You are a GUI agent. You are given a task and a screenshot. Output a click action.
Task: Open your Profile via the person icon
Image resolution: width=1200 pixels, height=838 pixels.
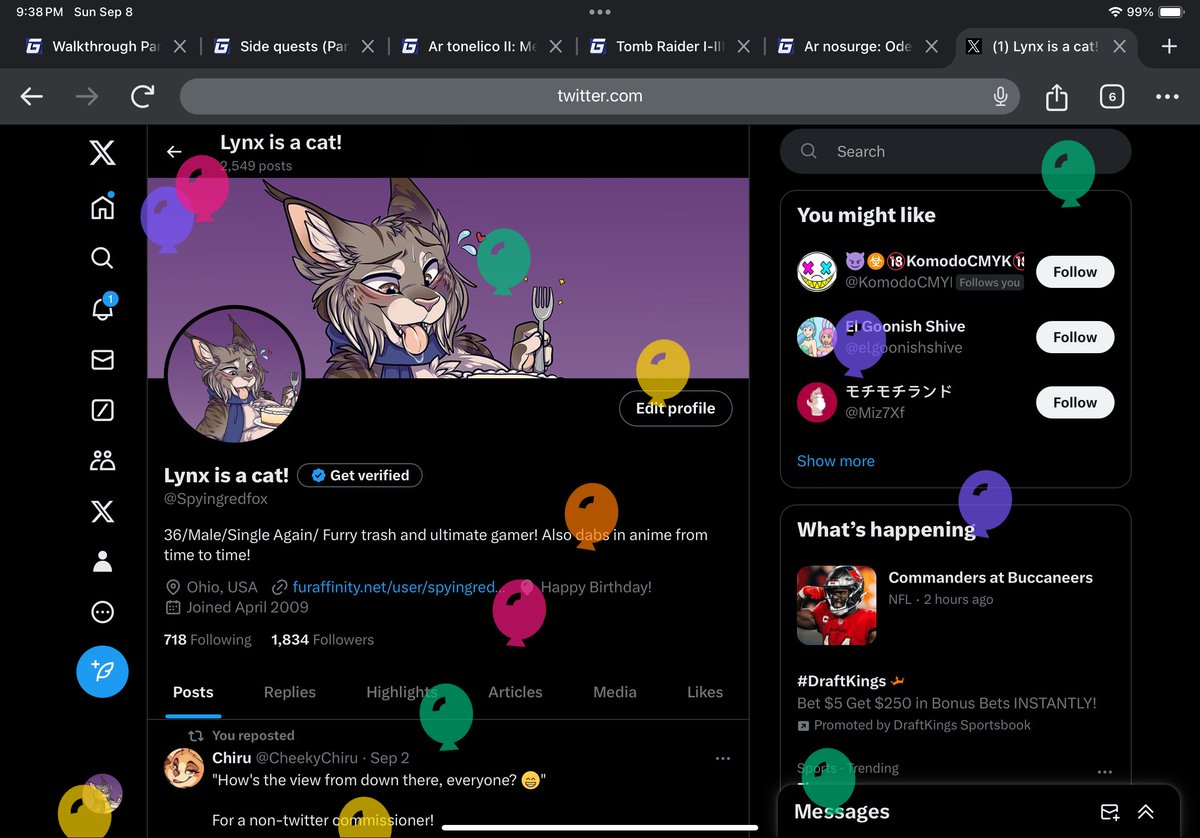[102, 561]
